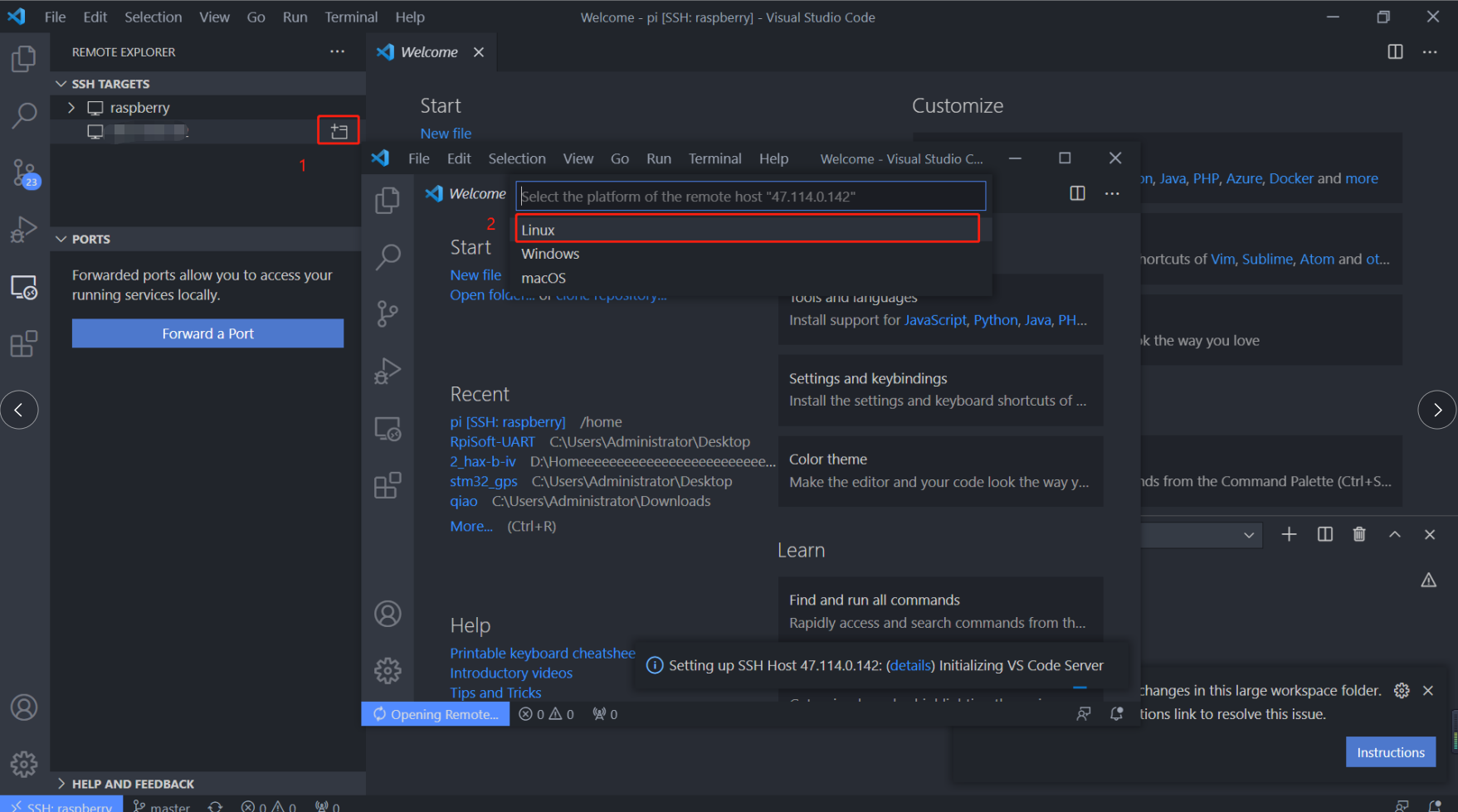
Task: Go to the previous slide with left arrow
Action: 19,410
